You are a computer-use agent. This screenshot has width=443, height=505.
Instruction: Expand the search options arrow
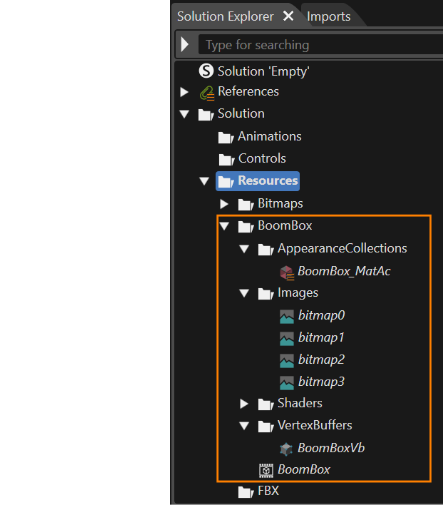click(185, 44)
